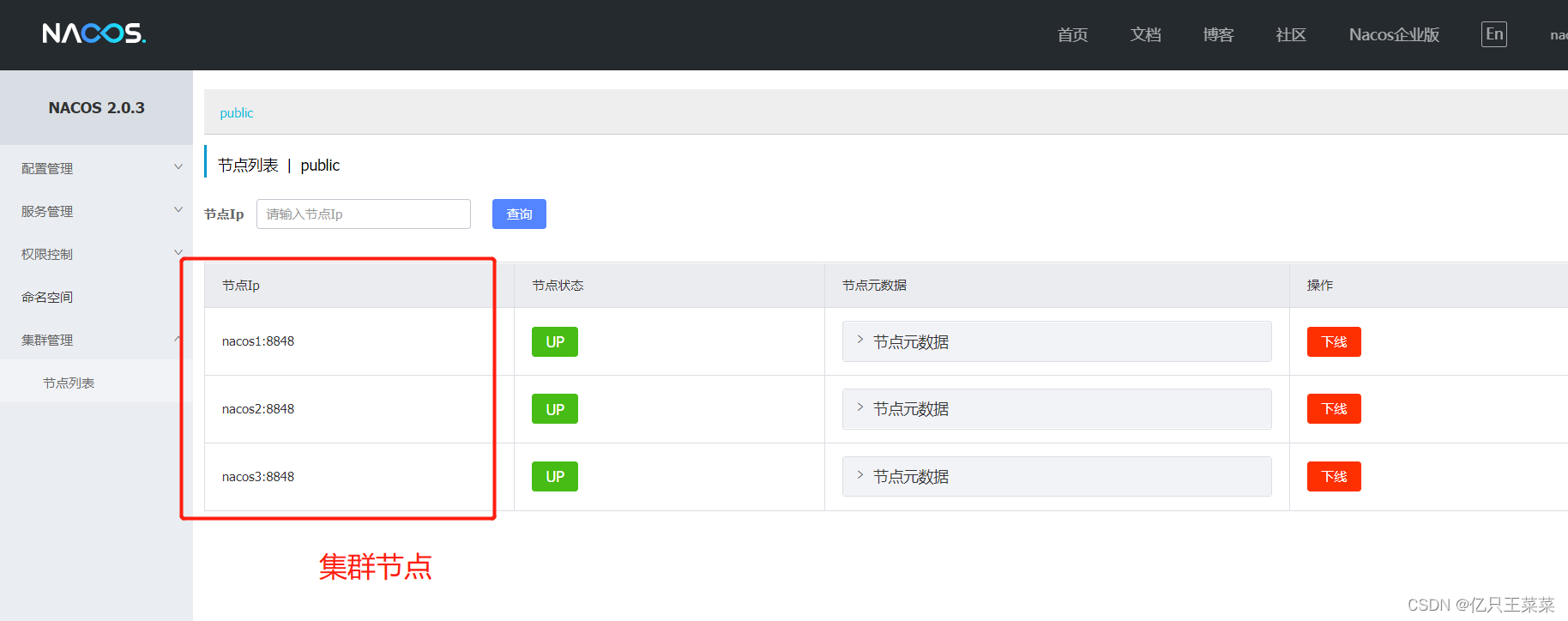This screenshot has height=621, width=1568.
Task: Expand the 服务管理 sidebar menu
Action: click(96, 211)
